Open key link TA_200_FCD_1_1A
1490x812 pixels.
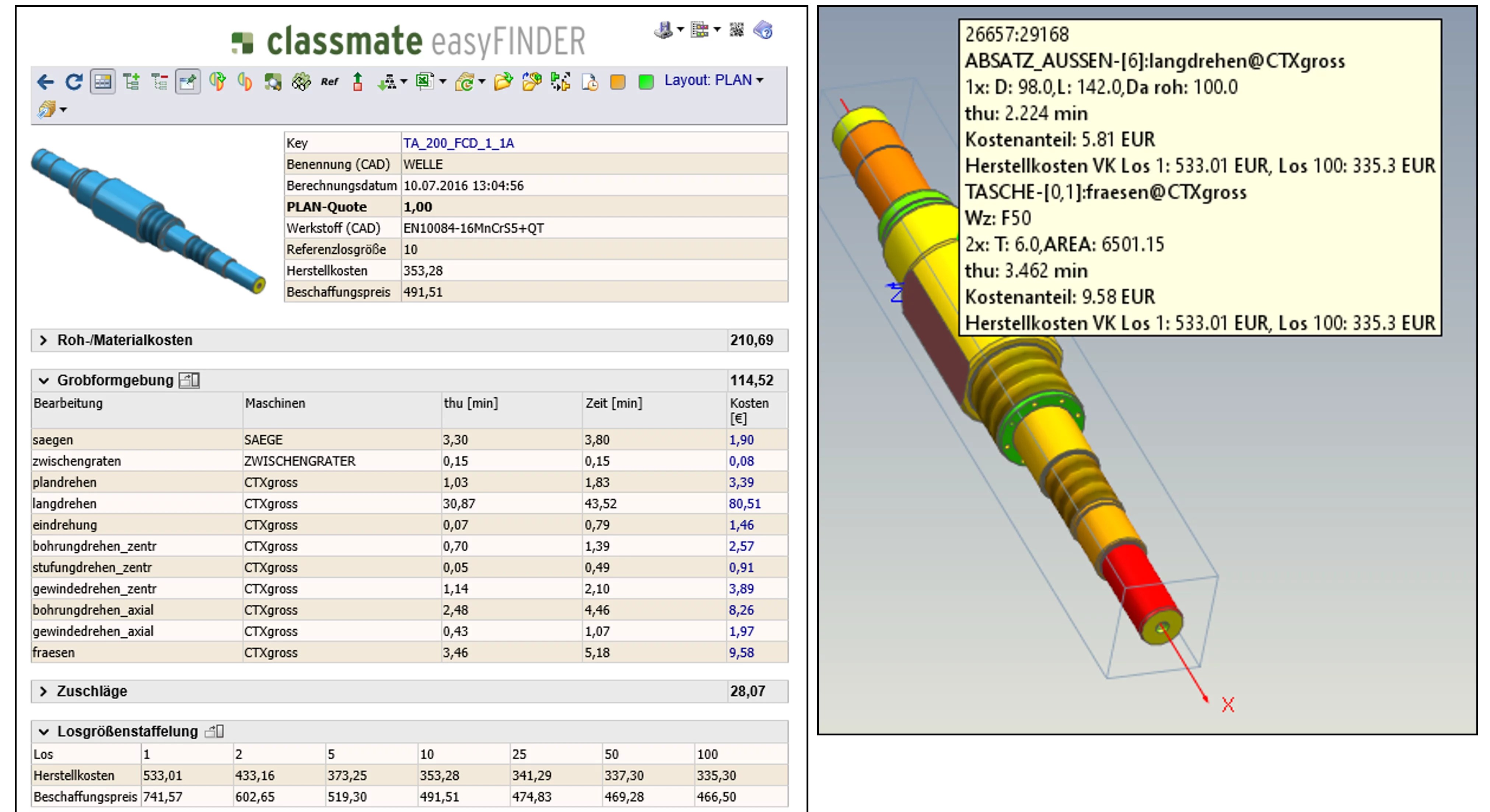point(458,143)
